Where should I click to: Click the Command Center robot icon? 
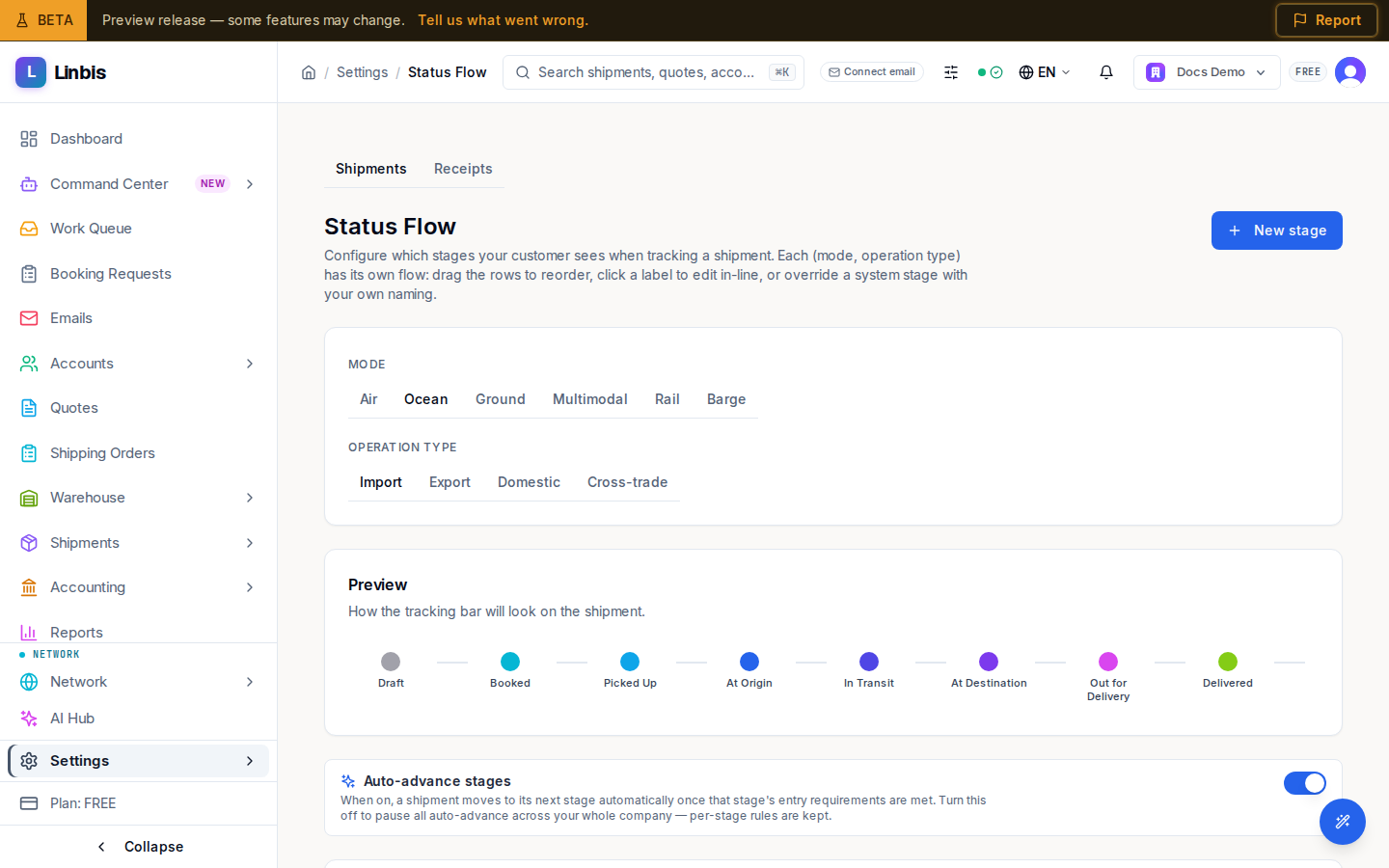point(29,184)
